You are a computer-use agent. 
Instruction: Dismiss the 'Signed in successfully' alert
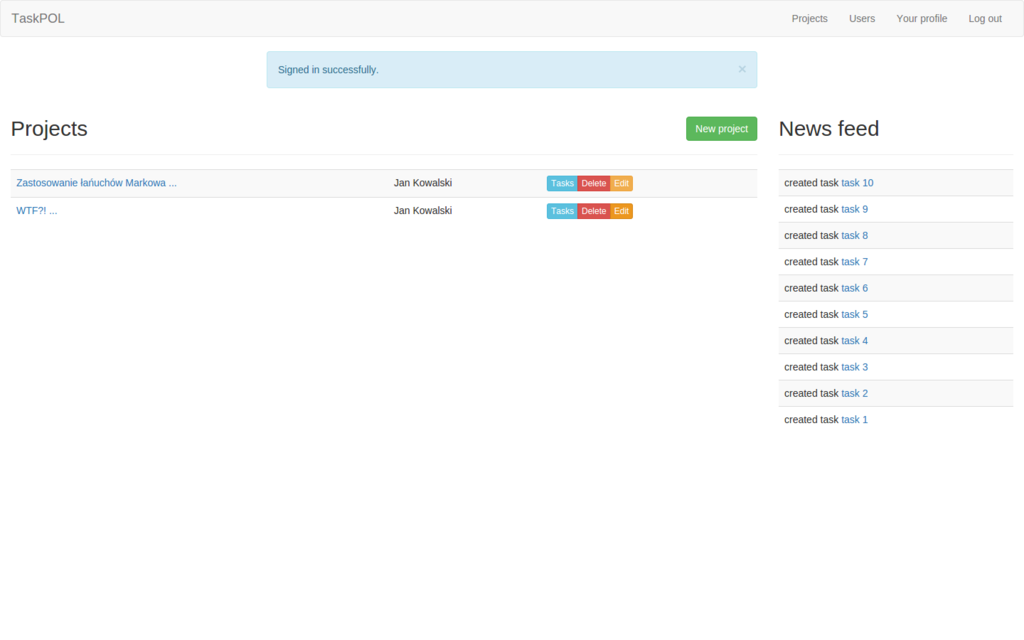click(x=742, y=69)
